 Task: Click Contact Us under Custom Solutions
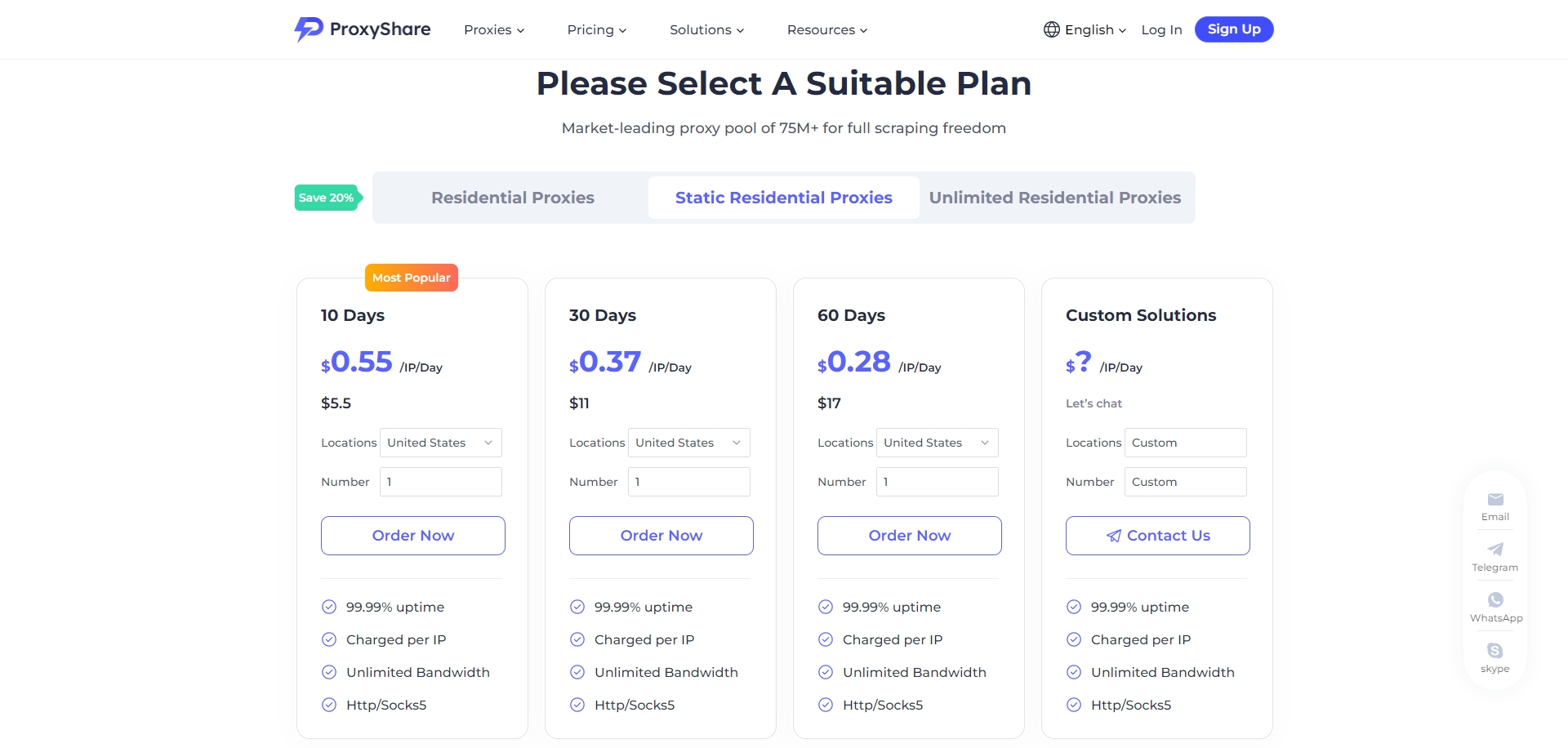pyautogui.click(x=1157, y=536)
